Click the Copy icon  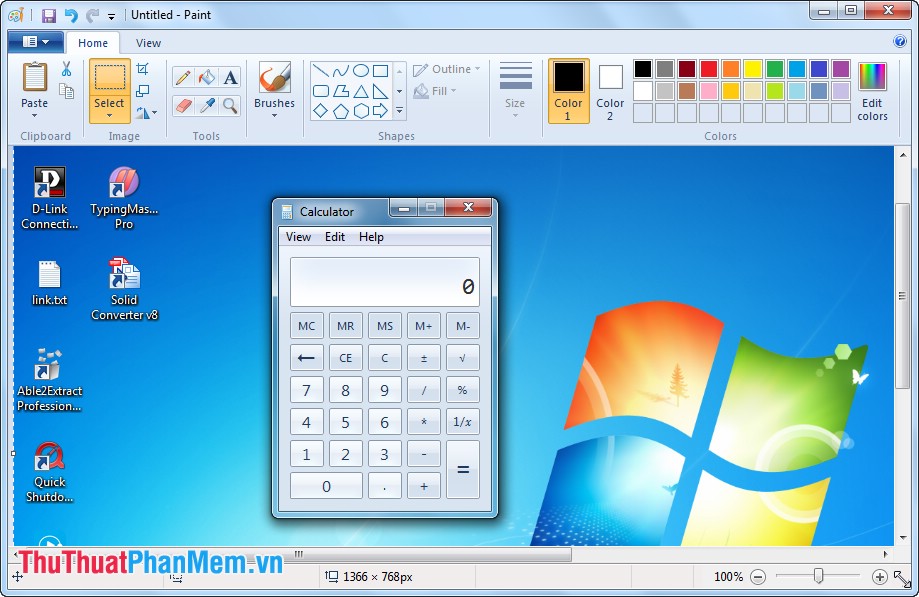point(66,91)
